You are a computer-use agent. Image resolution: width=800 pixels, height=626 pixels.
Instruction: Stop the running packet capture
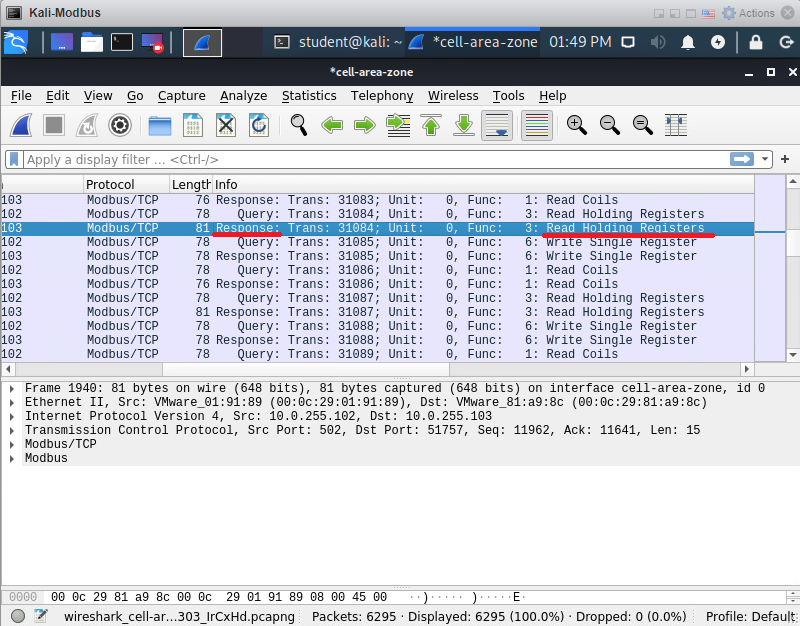click(54, 125)
